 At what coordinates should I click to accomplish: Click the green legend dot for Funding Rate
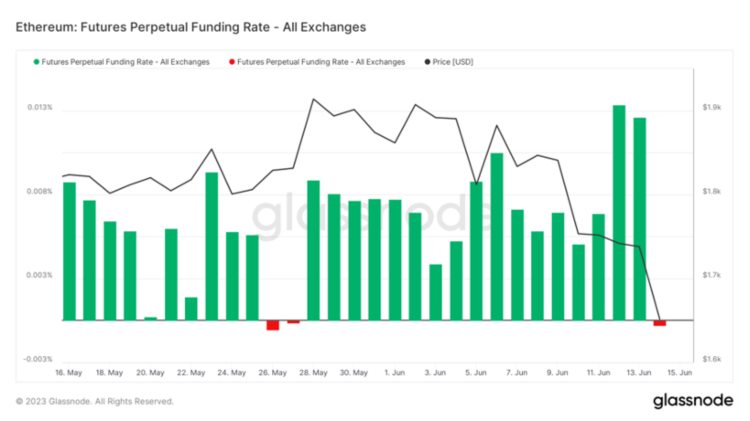click(x=37, y=62)
